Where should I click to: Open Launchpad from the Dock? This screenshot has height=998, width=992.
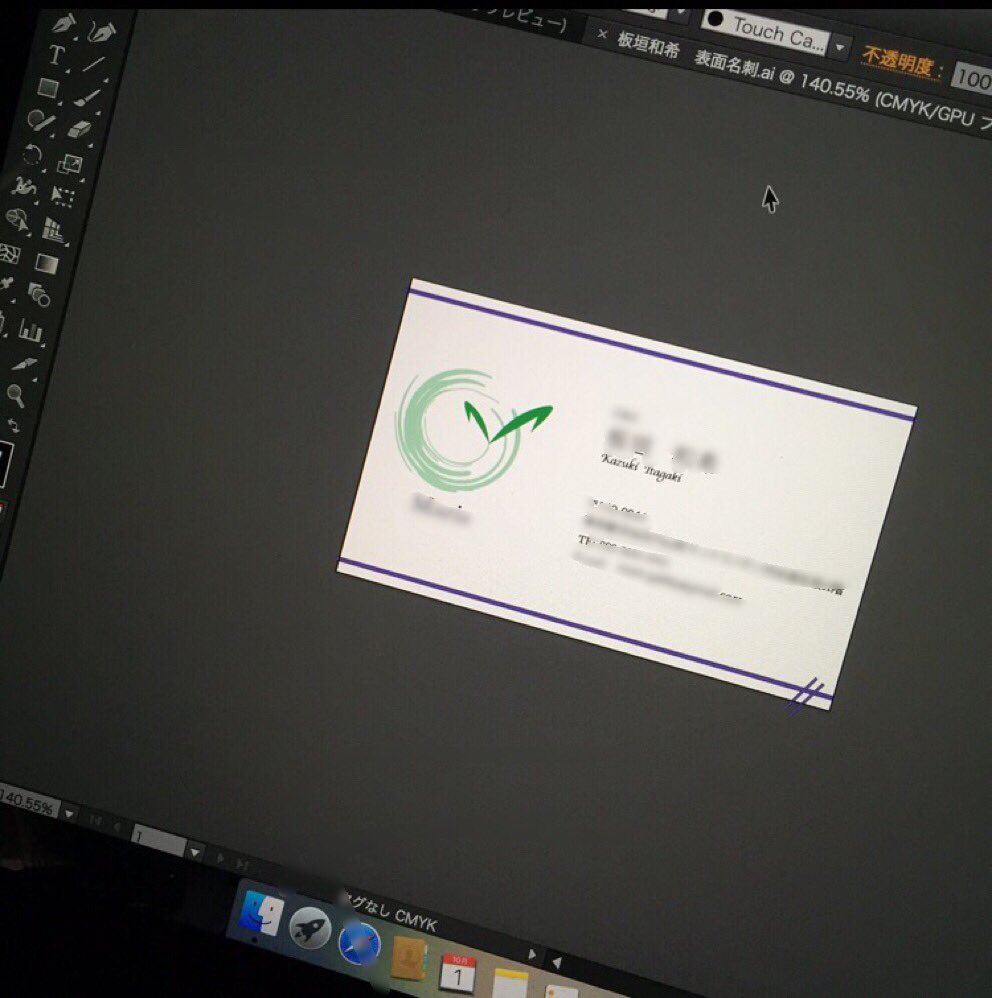click(x=310, y=929)
